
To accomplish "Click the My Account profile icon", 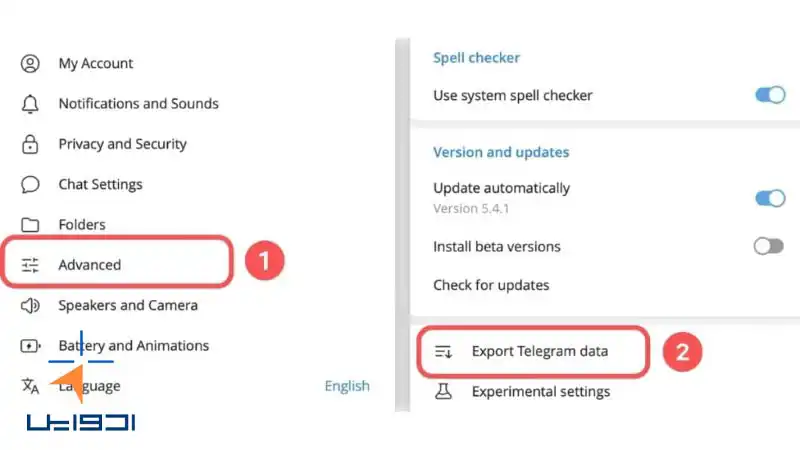I will tap(30, 64).
